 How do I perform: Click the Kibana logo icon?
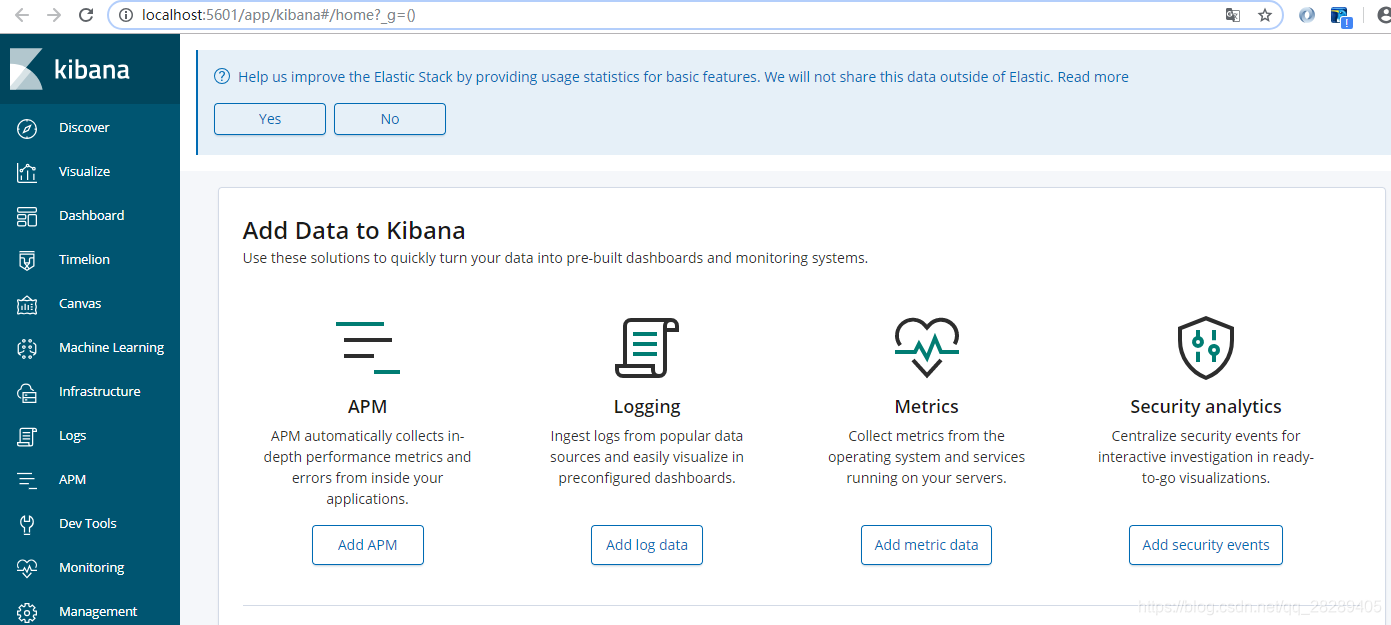[26, 69]
